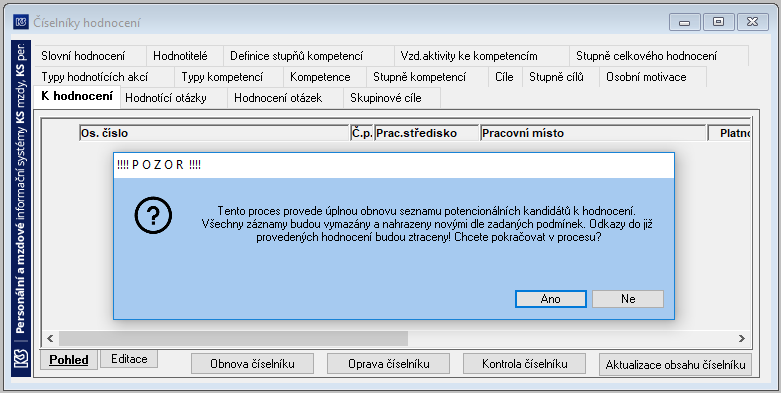The image size is (781, 393).
Task: Click the Os. číslo column header
Action: pyautogui.click(x=214, y=133)
